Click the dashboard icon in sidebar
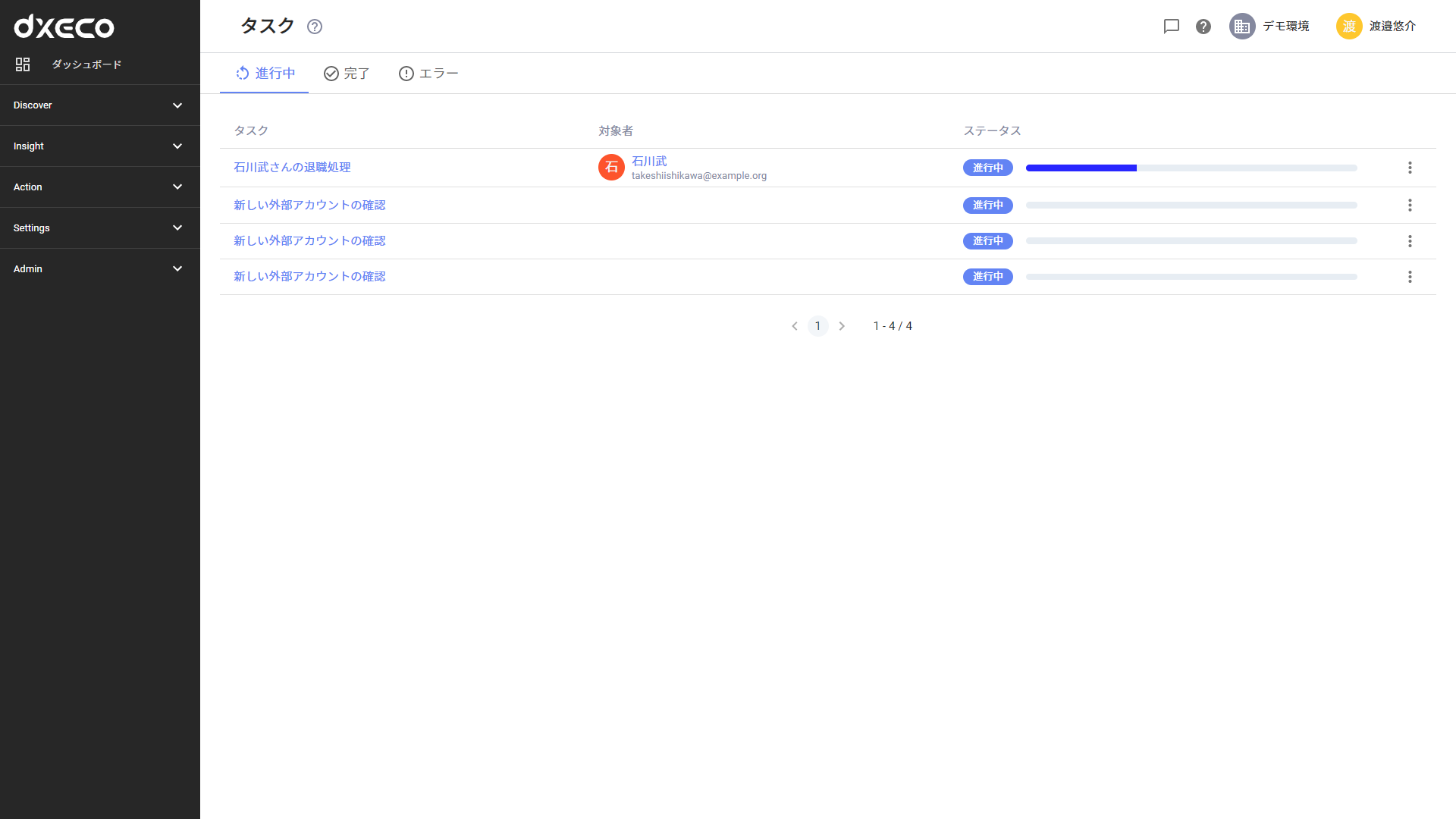1456x819 pixels. point(22,65)
